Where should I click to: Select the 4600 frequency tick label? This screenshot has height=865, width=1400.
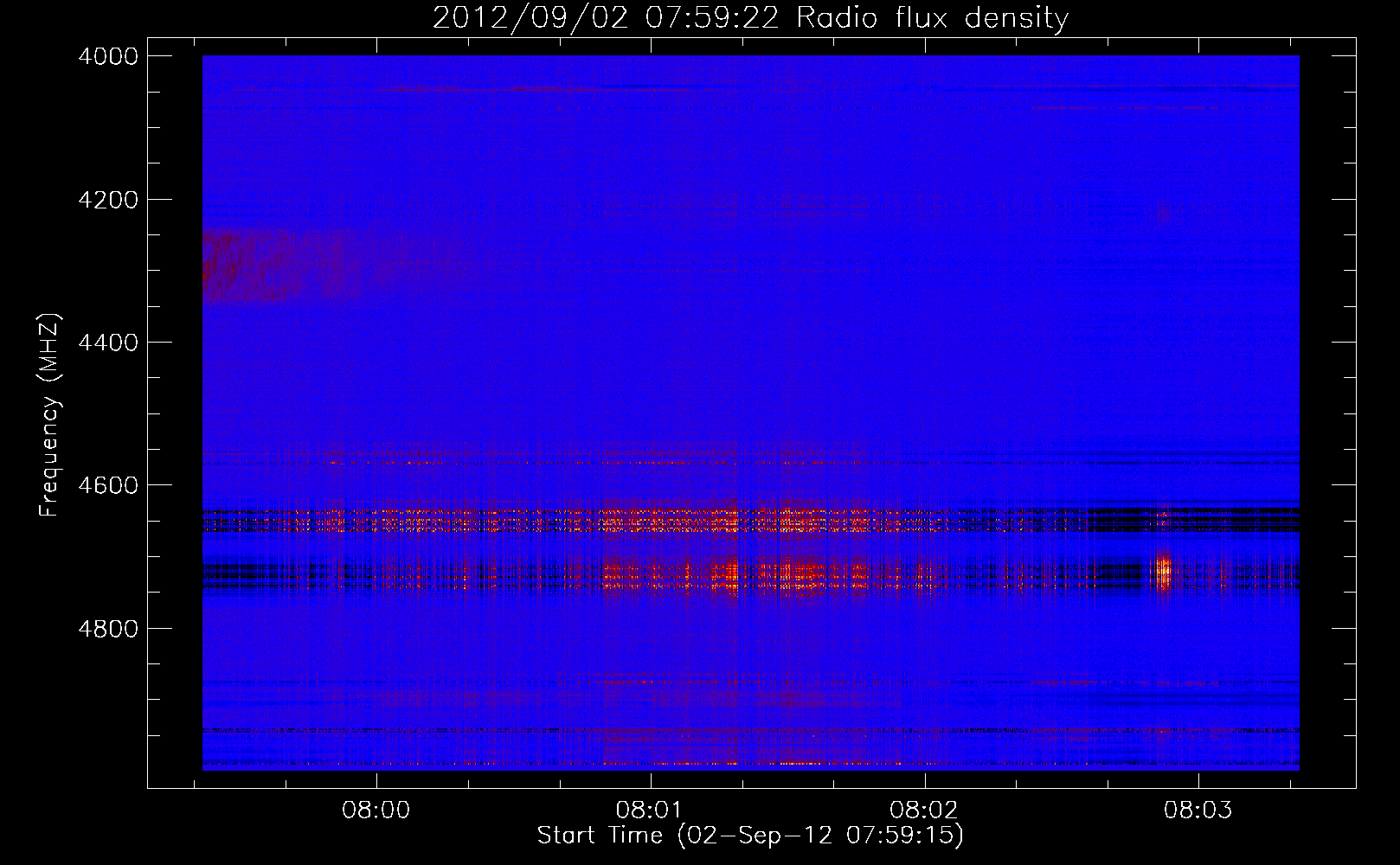click(x=108, y=485)
